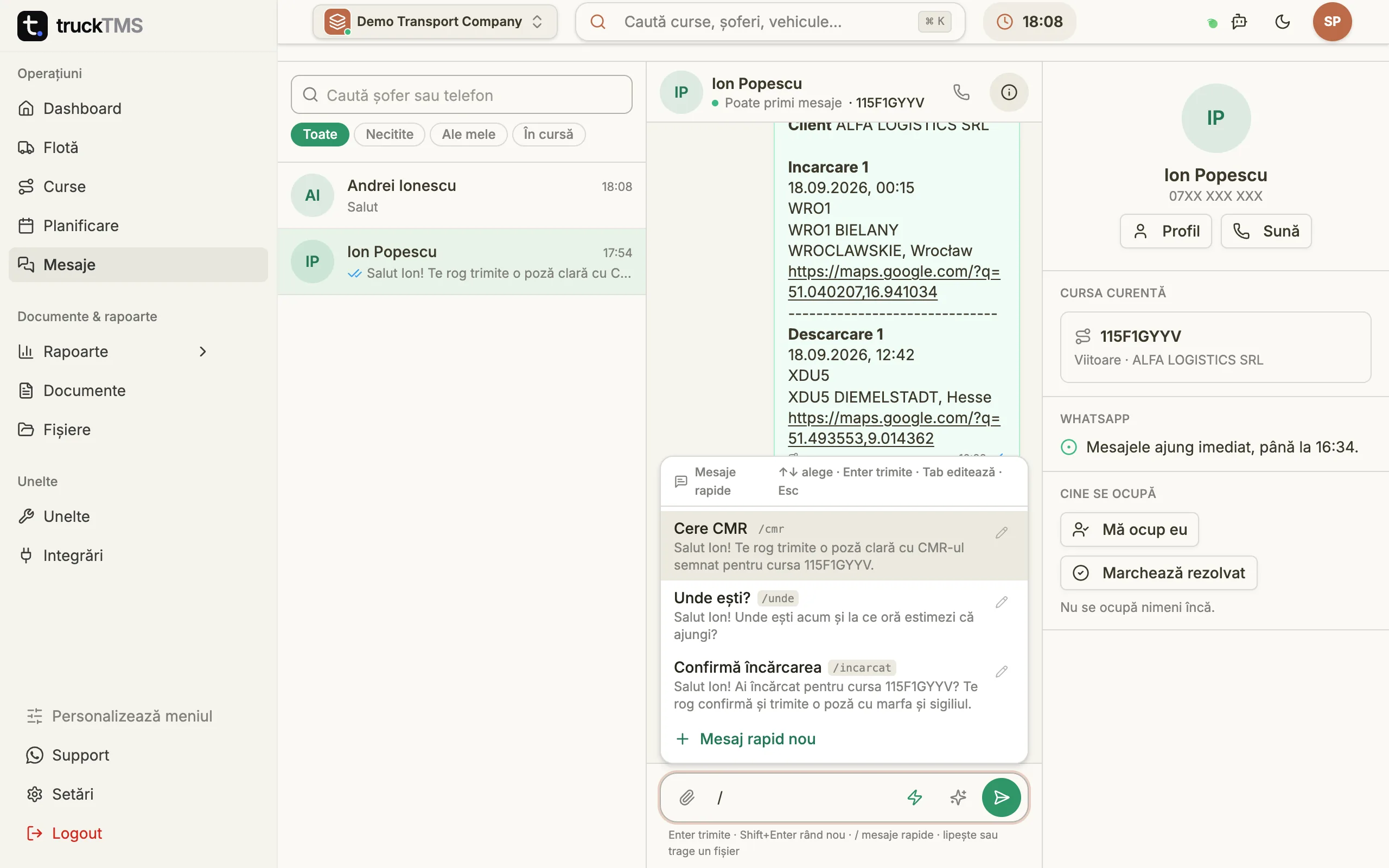This screenshot has width=1389, height=868.
Task: Open the Descarcare Google Maps link 51.493553
Action: click(894, 427)
